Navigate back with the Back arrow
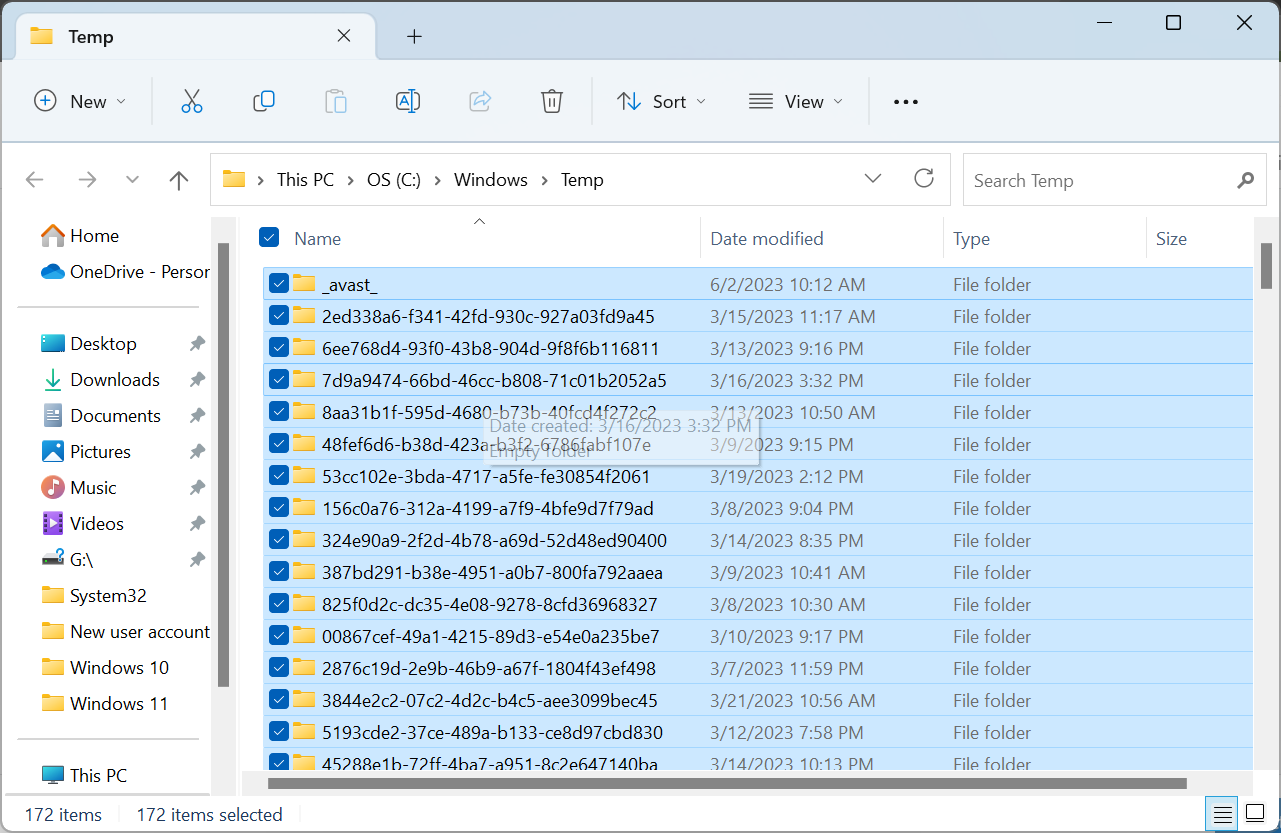Image resolution: width=1281 pixels, height=833 pixels. coord(35,180)
